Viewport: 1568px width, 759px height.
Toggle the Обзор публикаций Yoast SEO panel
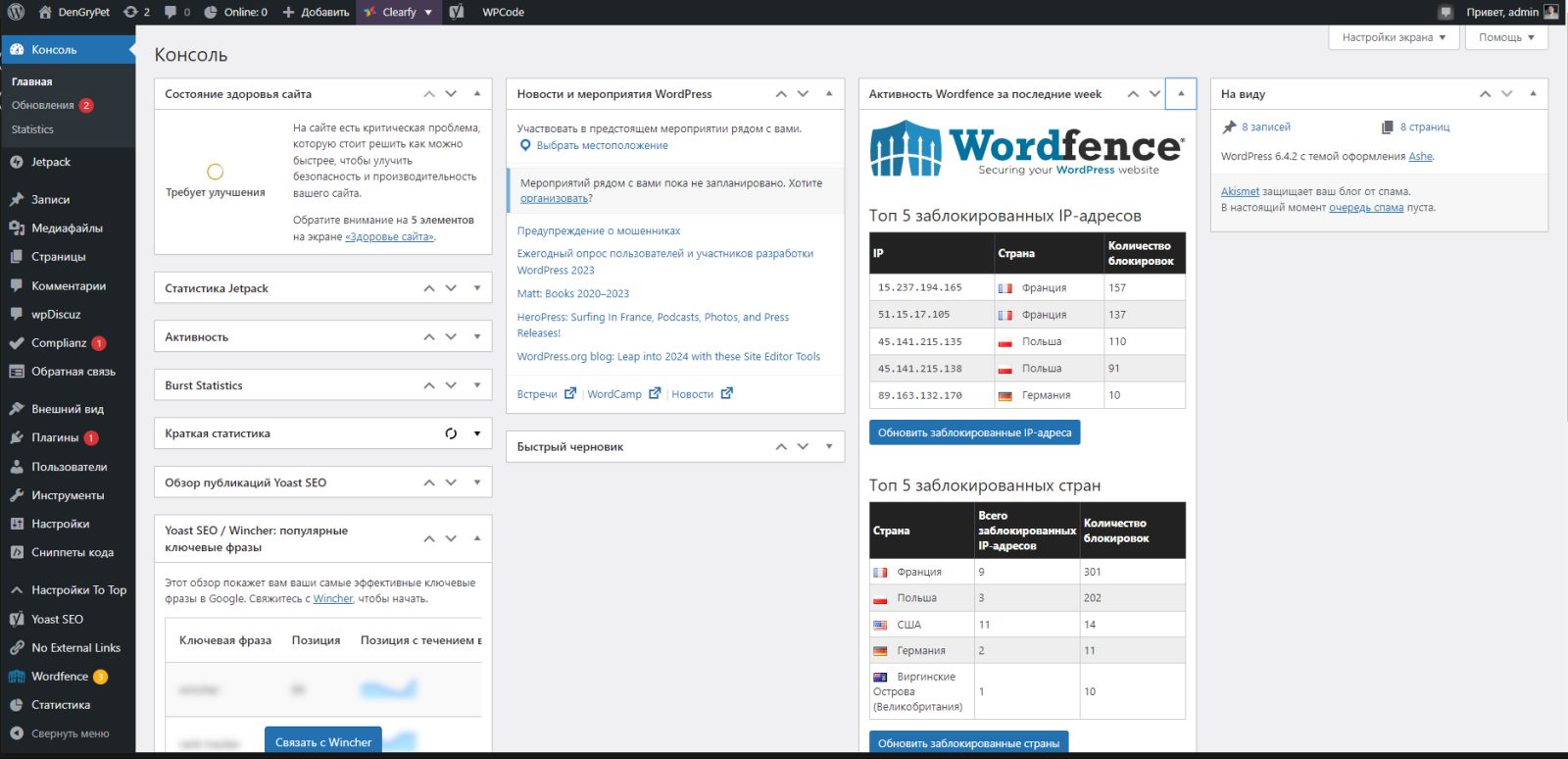click(477, 482)
